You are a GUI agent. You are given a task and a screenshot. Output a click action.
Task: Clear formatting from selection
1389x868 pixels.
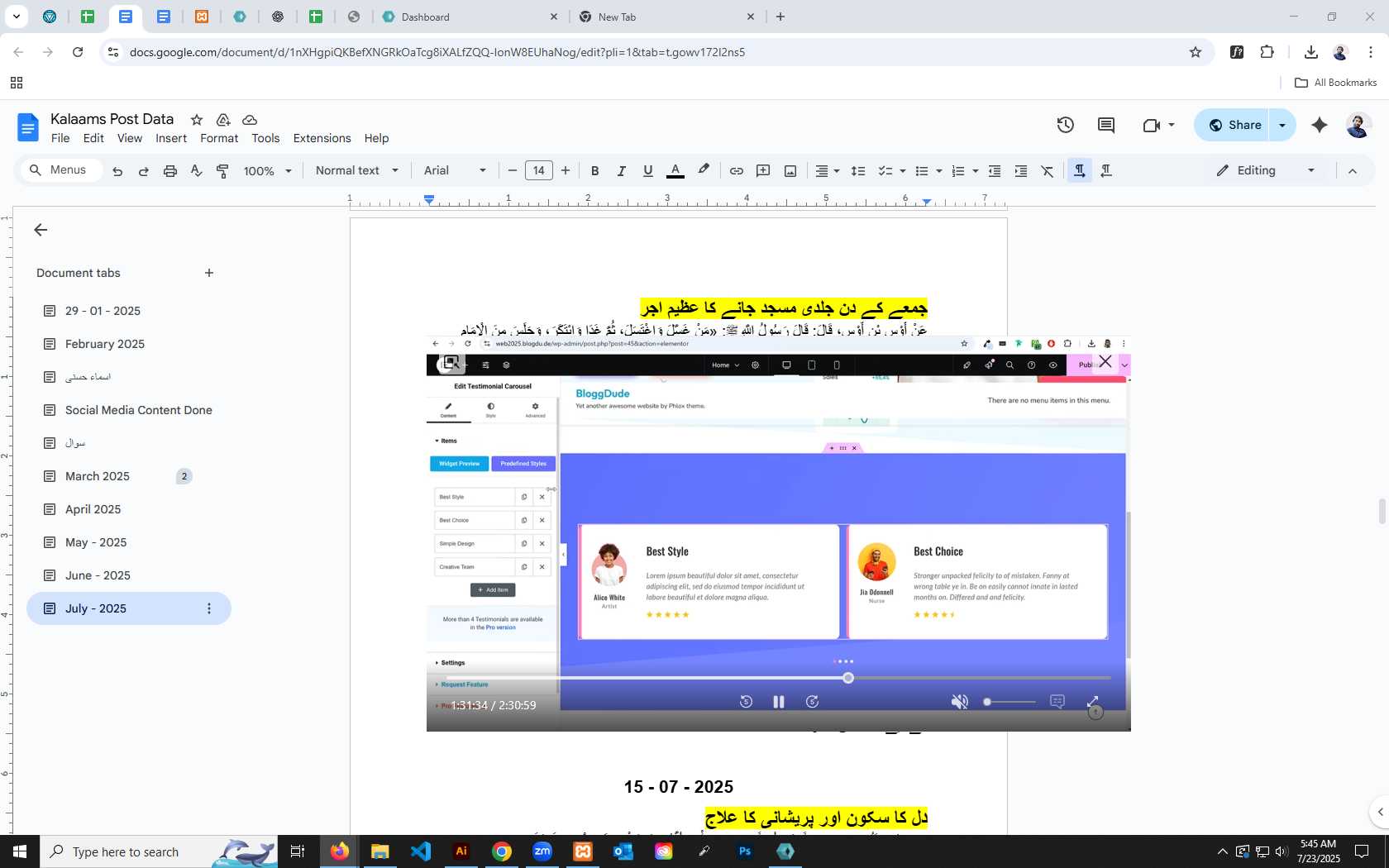tap(1048, 171)
